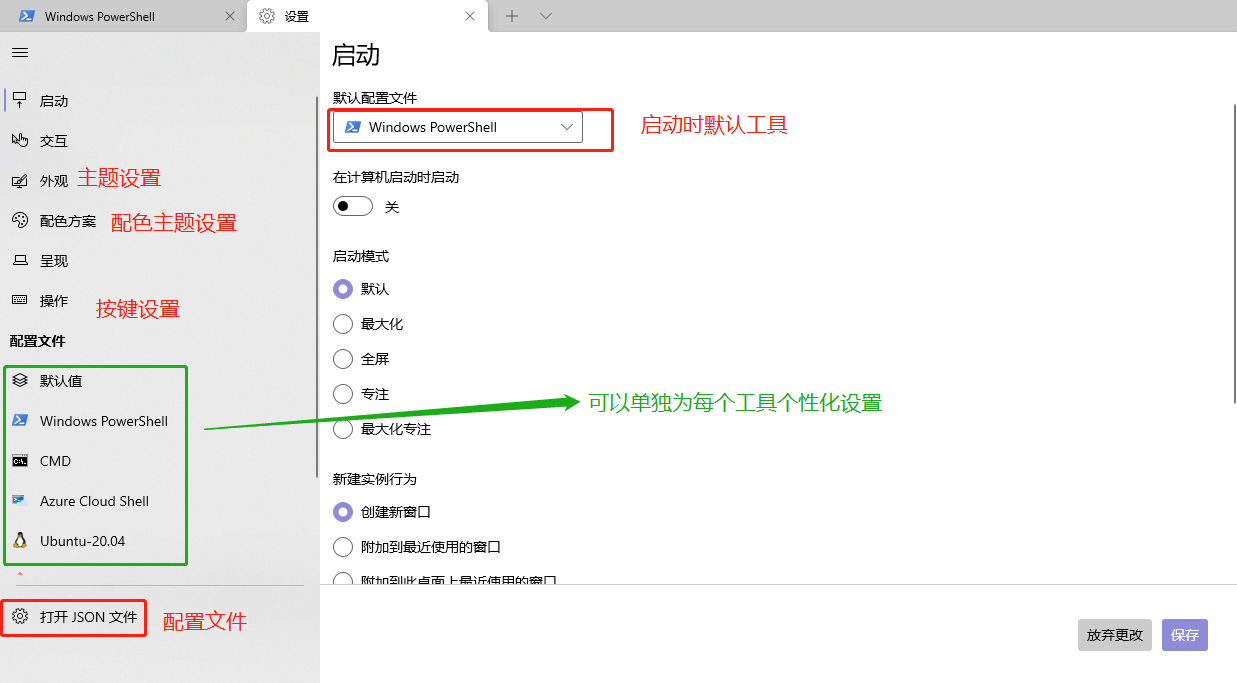Click the 呈现 rendering icon
1237x683 pixels.
[20, 261]
